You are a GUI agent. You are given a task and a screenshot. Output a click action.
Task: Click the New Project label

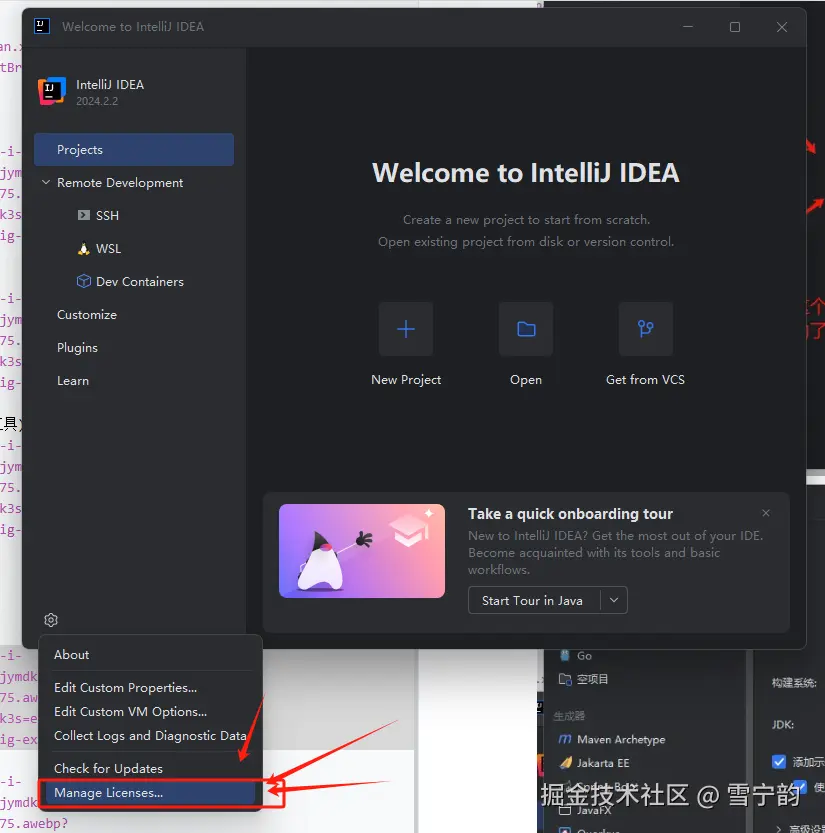[406, 380]
